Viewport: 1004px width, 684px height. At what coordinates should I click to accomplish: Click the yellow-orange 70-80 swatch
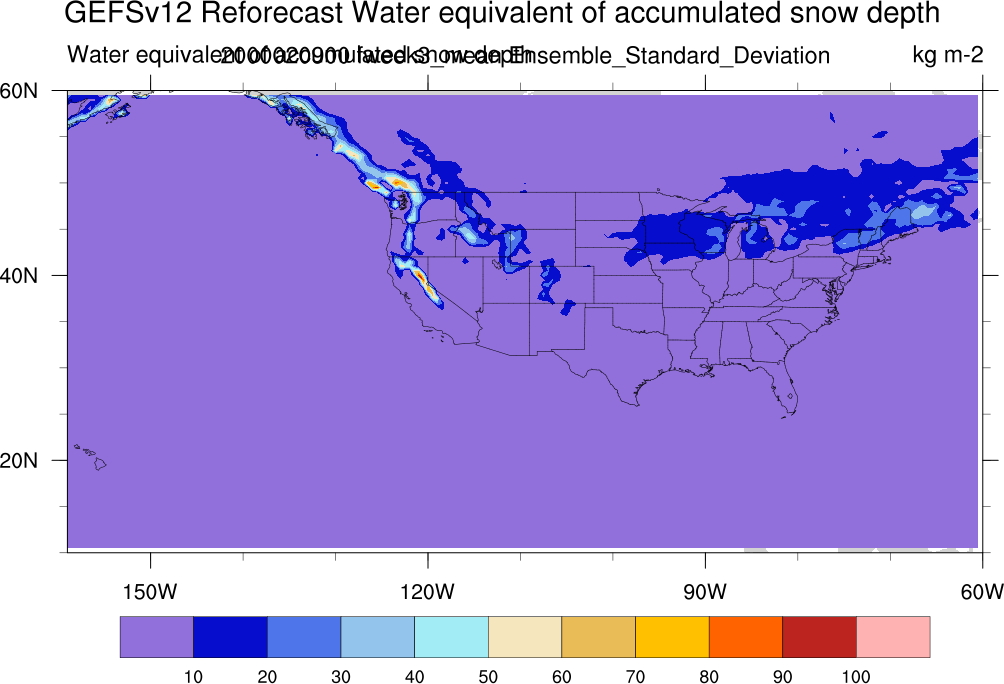tap(672, 637)
